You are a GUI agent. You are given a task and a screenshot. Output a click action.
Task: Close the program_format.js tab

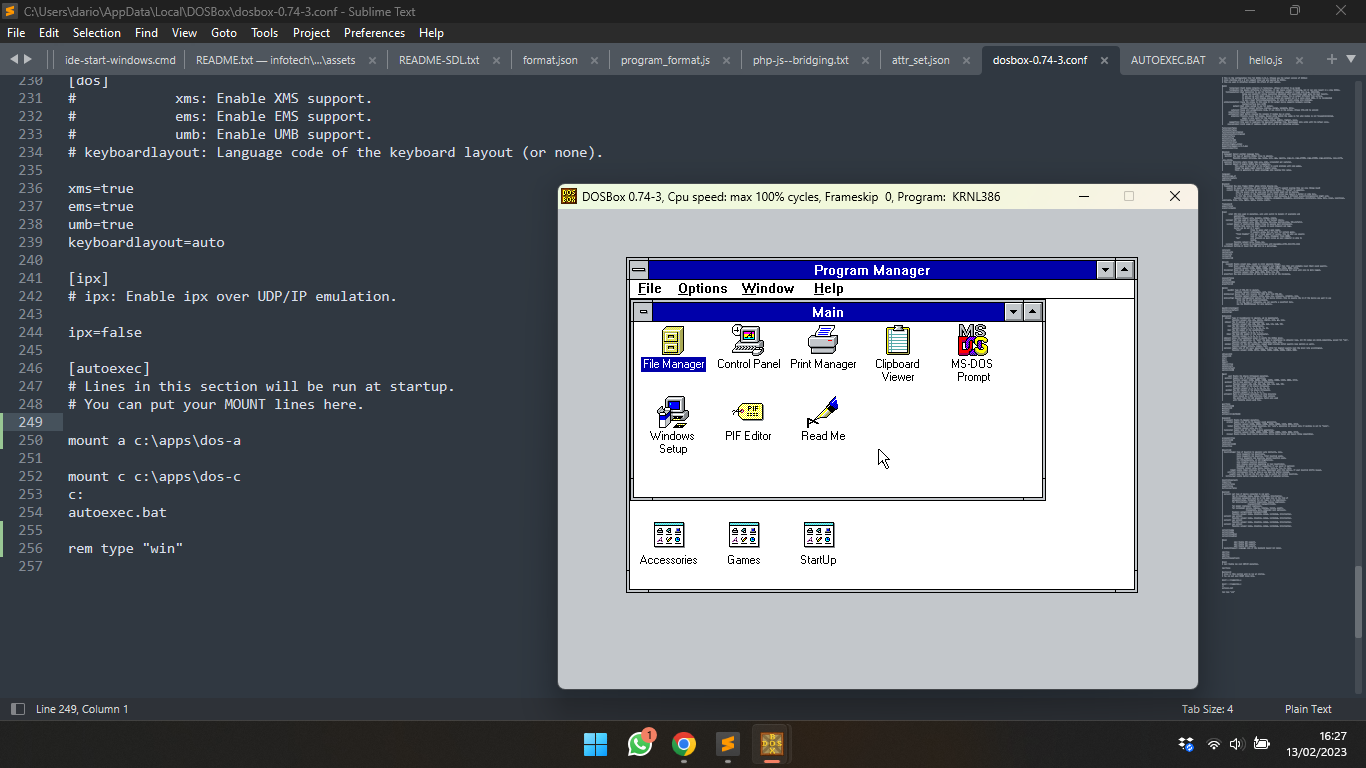coord(728,60)
